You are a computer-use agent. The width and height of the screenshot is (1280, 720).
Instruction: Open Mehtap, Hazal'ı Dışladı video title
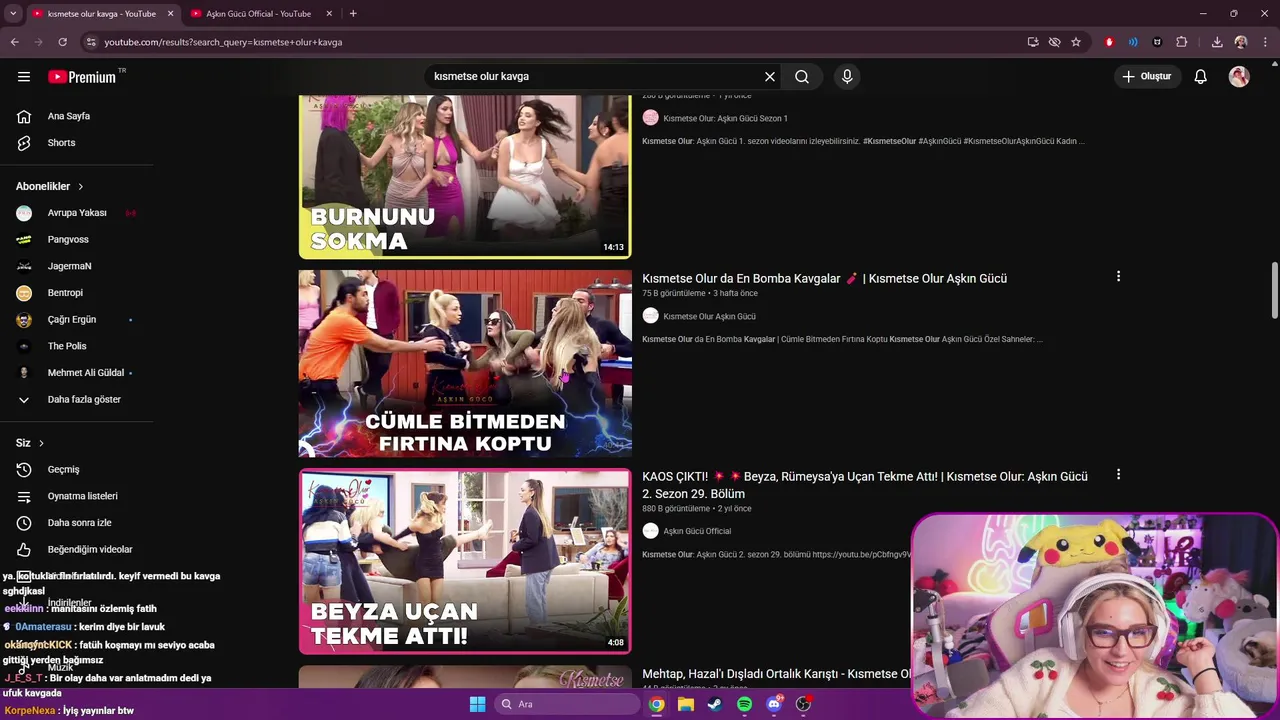point(776,674)
